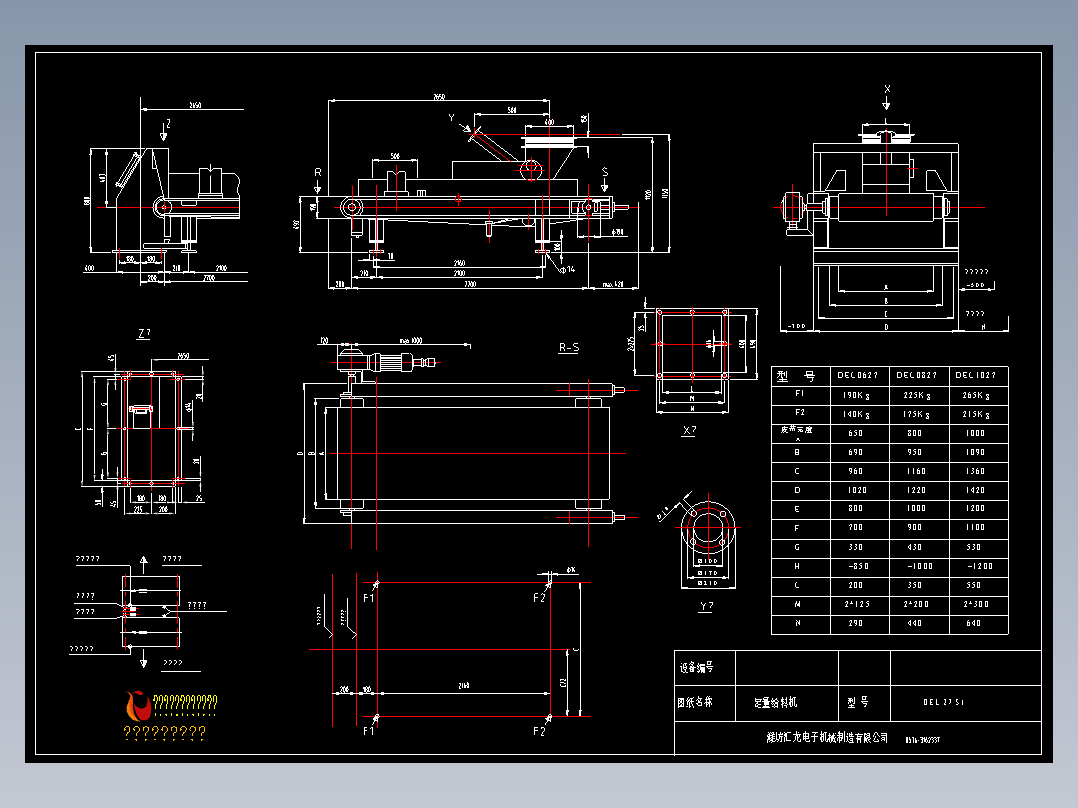
Task: Select '950' in row B
Action: [914, 452]
